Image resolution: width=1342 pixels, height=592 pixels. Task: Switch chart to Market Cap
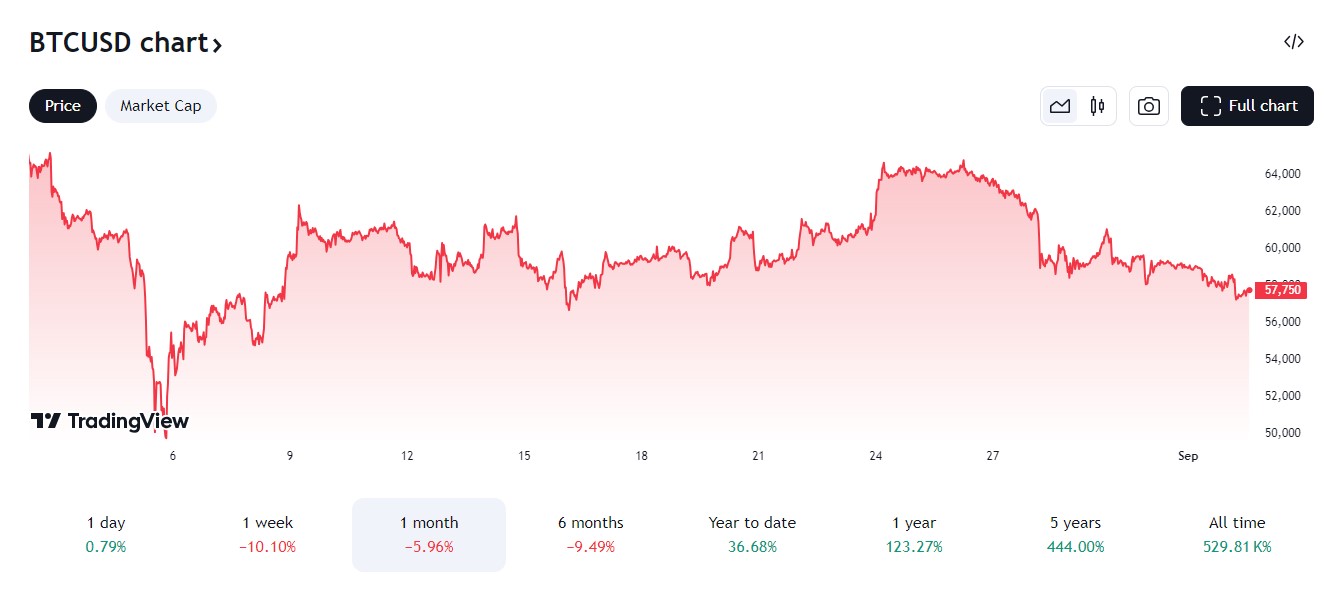[x=160, y=106]
